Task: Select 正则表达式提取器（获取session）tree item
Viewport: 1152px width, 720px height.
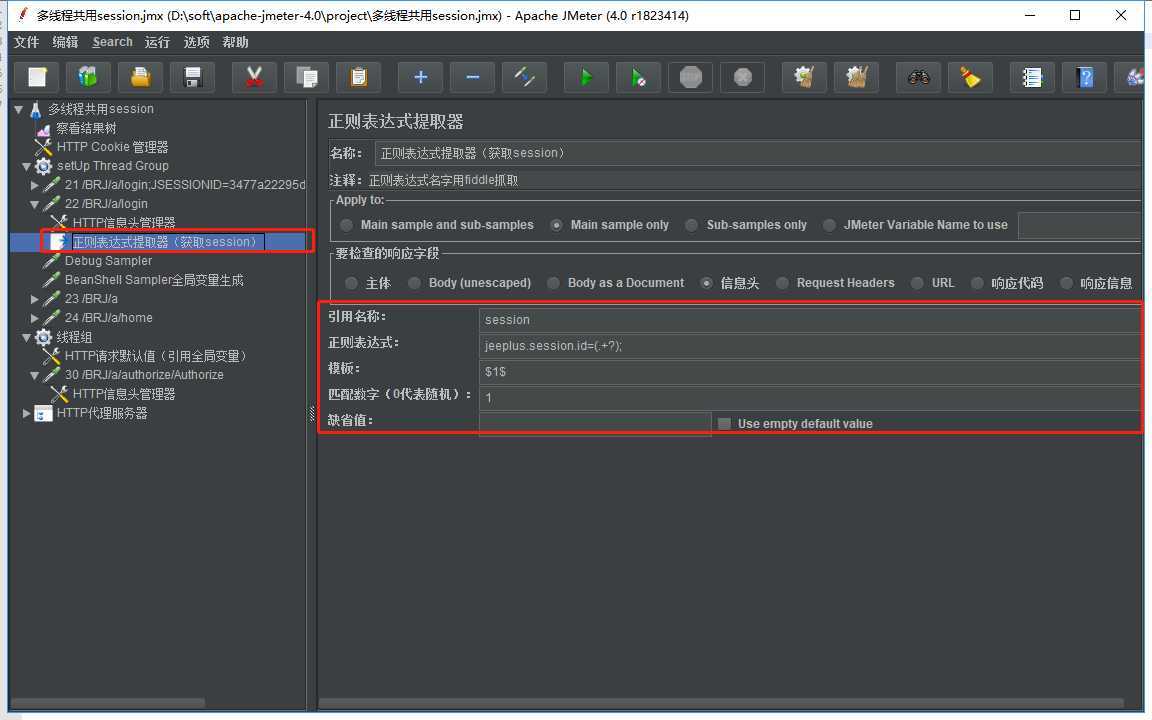Action: click(x=168, y=242)
